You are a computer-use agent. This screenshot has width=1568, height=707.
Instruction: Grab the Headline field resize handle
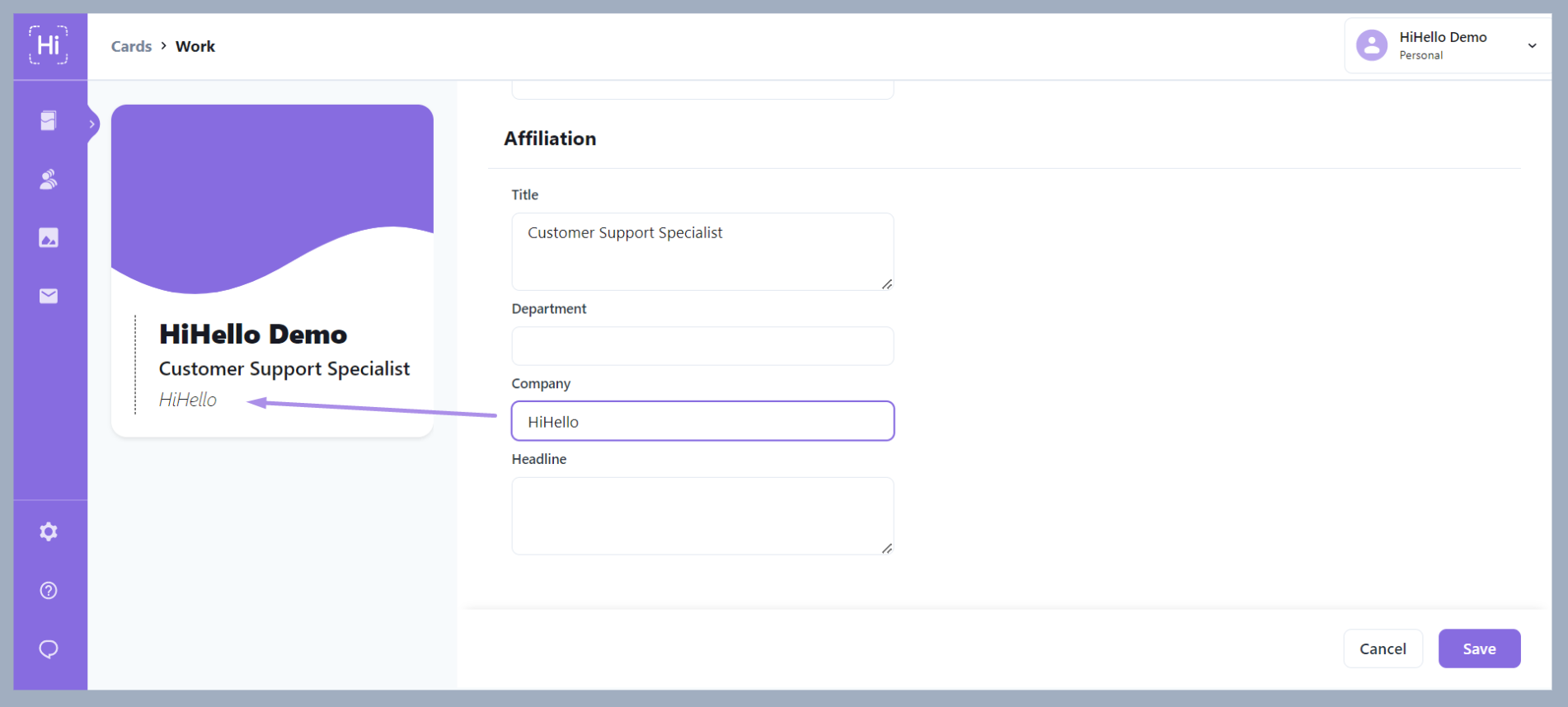pyautogui.click(x=887, y=549)
